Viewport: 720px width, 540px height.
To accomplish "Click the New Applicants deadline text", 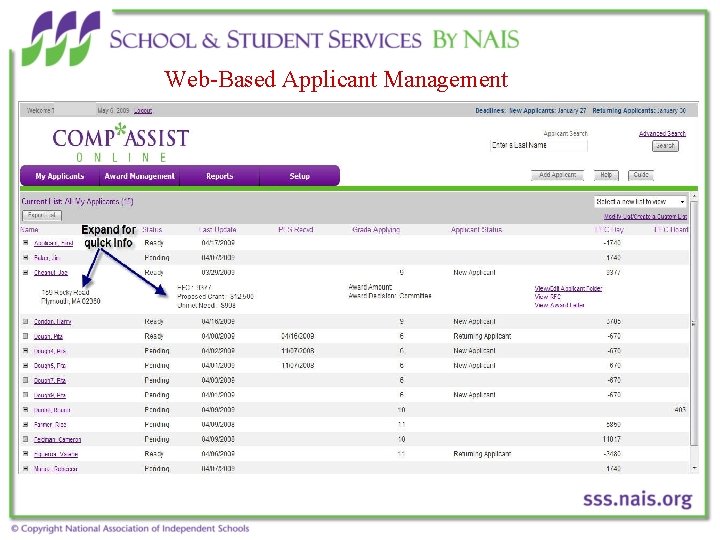I will click(x=547, y=111).
